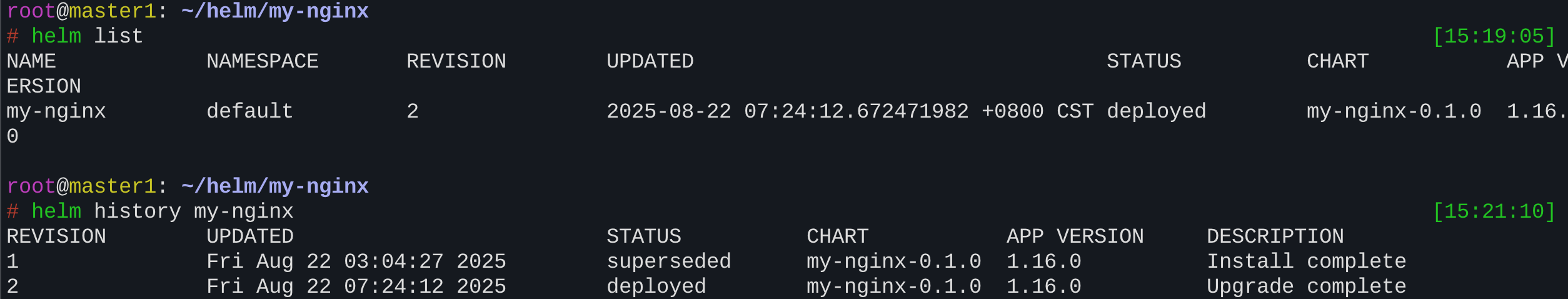Select the [15:19:05] timestamp
Screen dimensions: 1568x299
tap(1494, 36)
